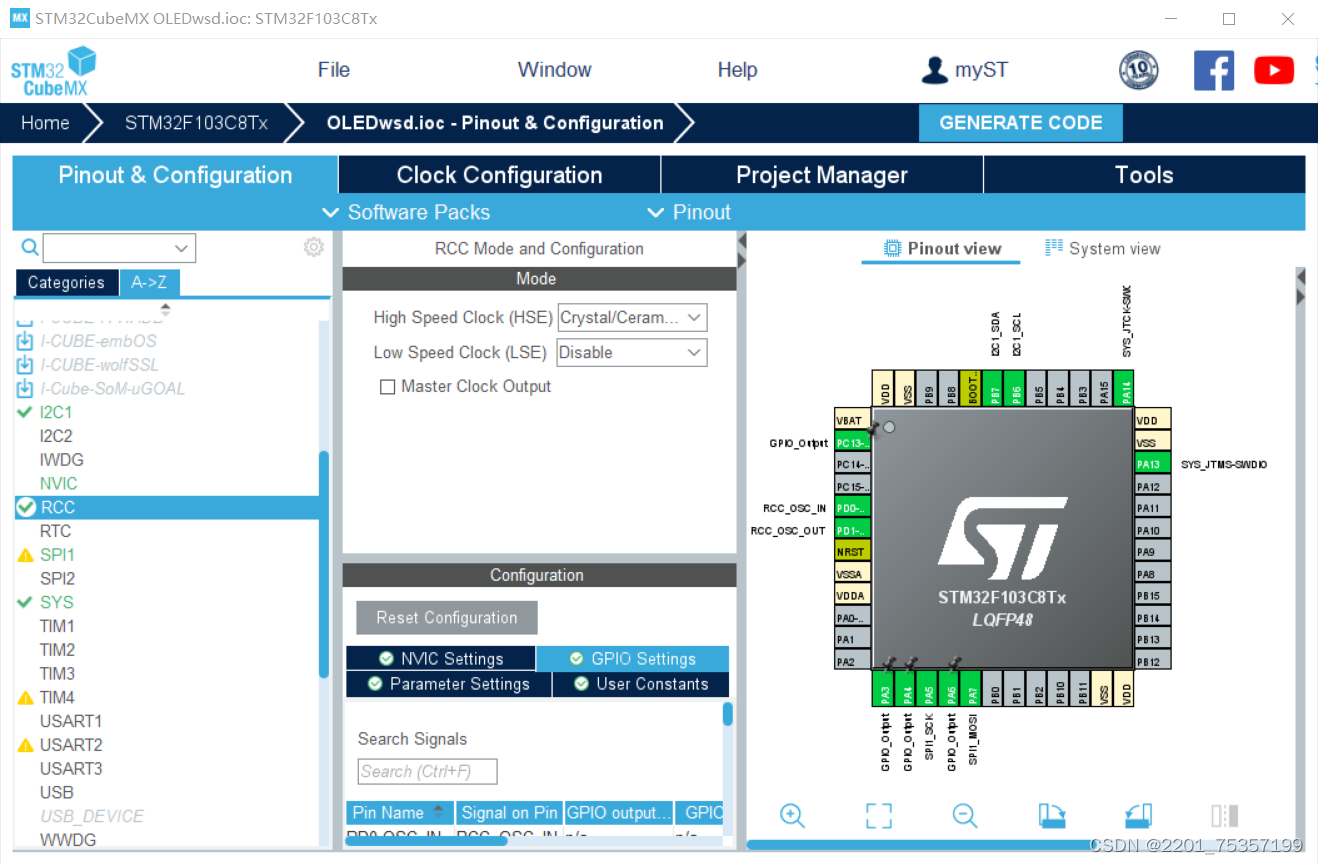The height and width of the screenshot is (864, 1318).
Task: Click STM32F103C8Tx breadcrumb
Action: [196, 123]
